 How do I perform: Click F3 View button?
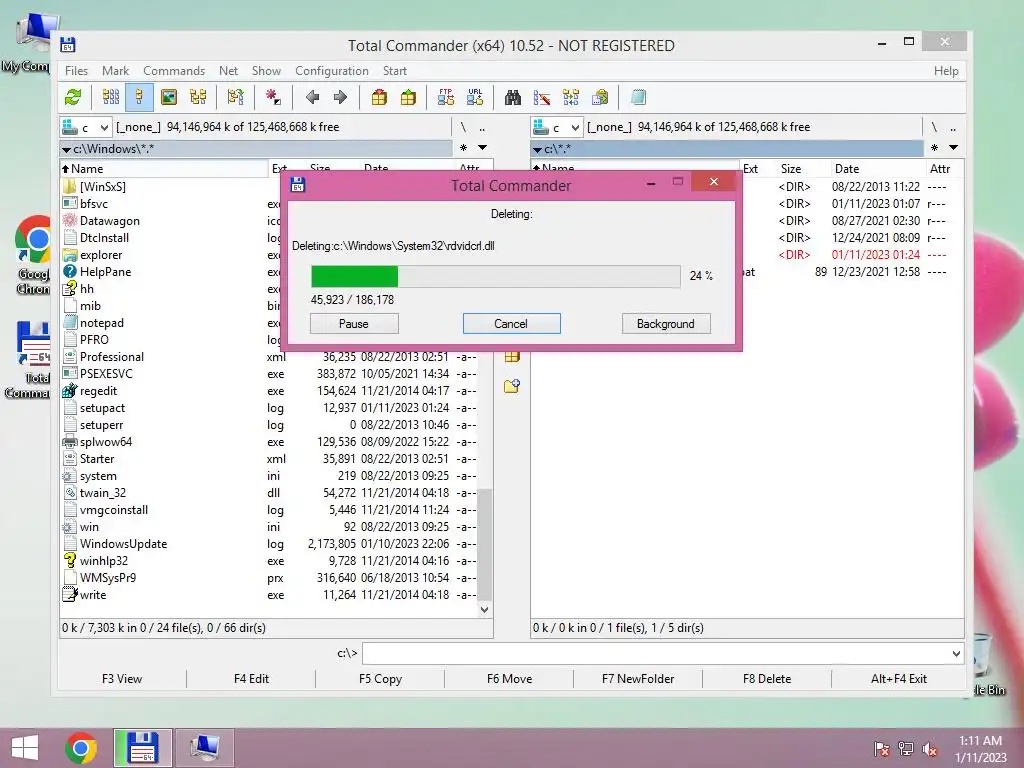121,679
